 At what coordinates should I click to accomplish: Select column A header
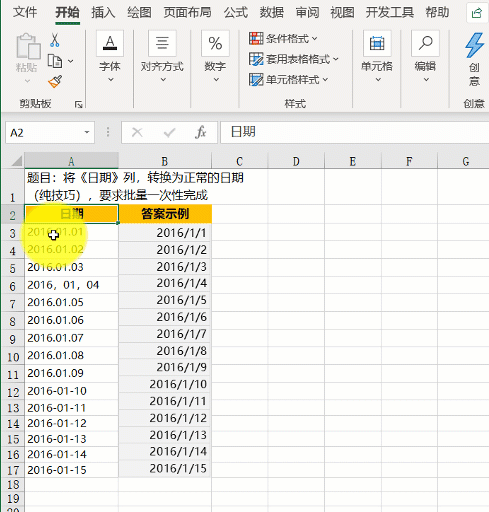click(x=71, y=161)
